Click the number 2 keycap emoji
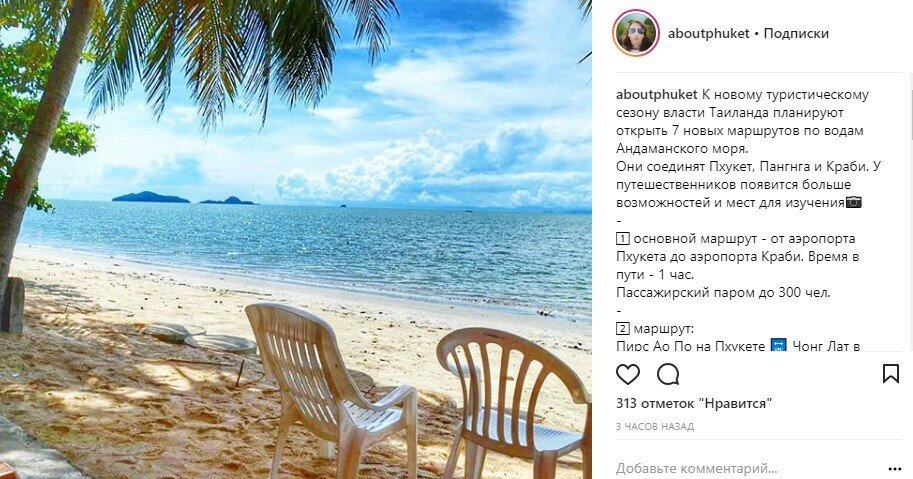The image size is (913, 479). [623, 329]
